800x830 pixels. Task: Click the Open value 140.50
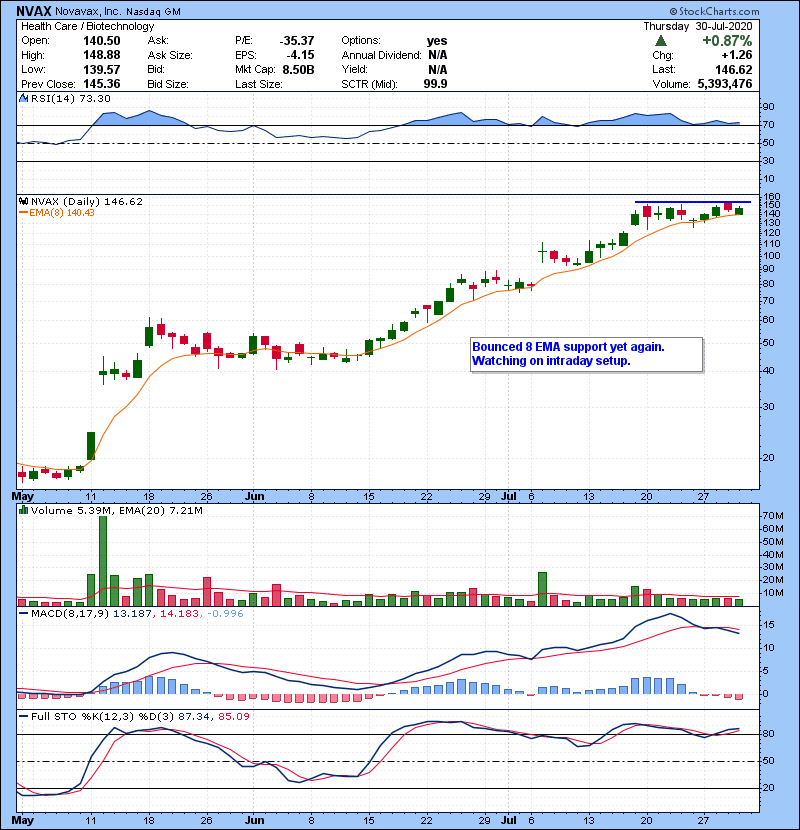102,41
